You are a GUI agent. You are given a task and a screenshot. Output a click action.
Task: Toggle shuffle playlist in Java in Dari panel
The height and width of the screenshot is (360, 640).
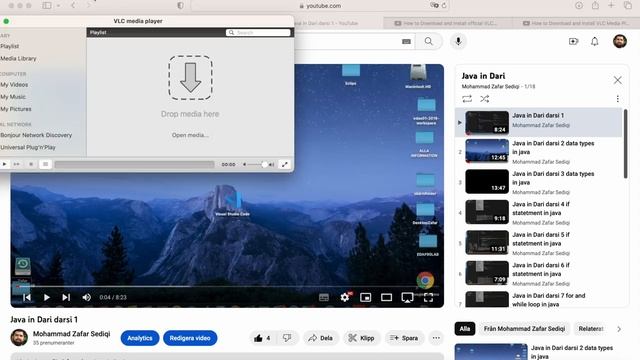coord(484,99)
